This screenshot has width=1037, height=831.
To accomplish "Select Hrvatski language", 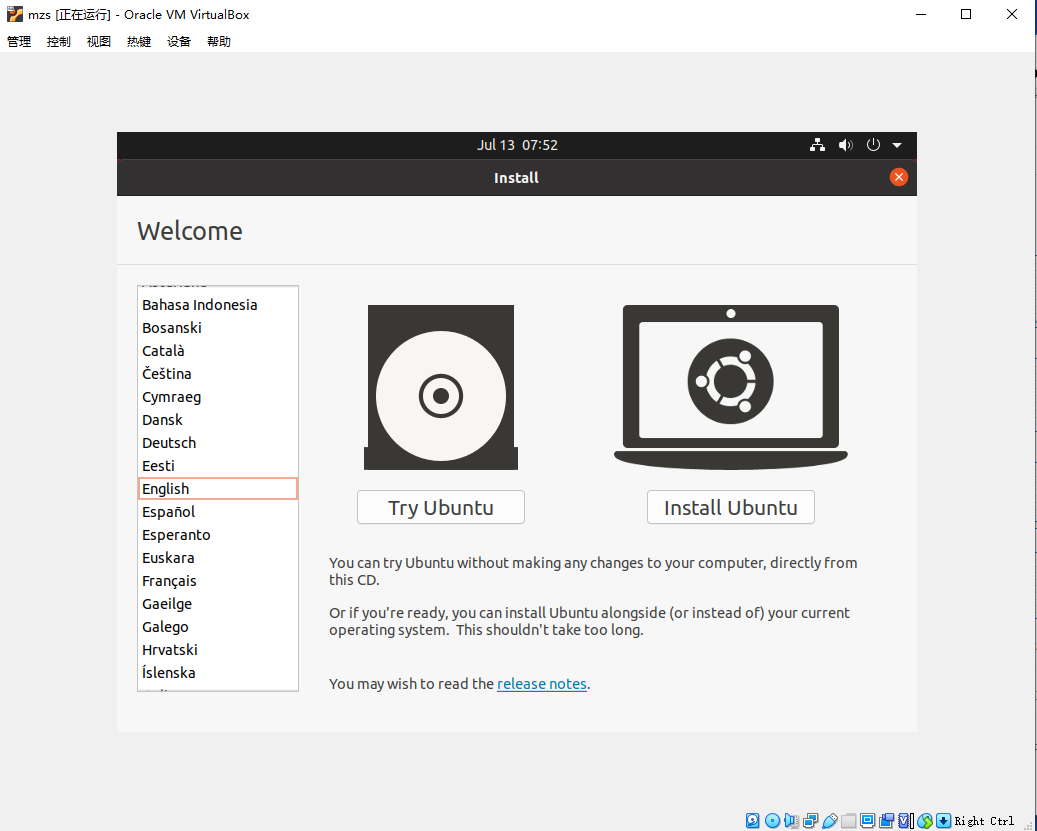I will [218, 650].
